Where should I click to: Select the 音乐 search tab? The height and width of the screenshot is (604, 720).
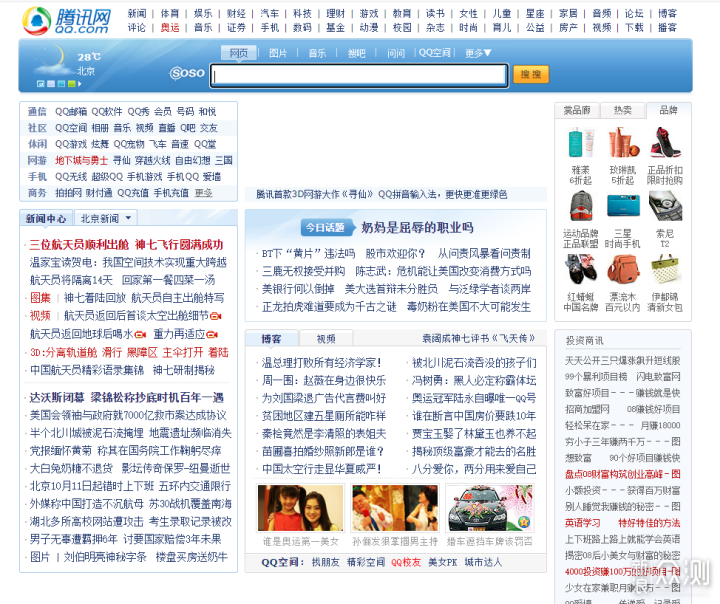point(317,53)
